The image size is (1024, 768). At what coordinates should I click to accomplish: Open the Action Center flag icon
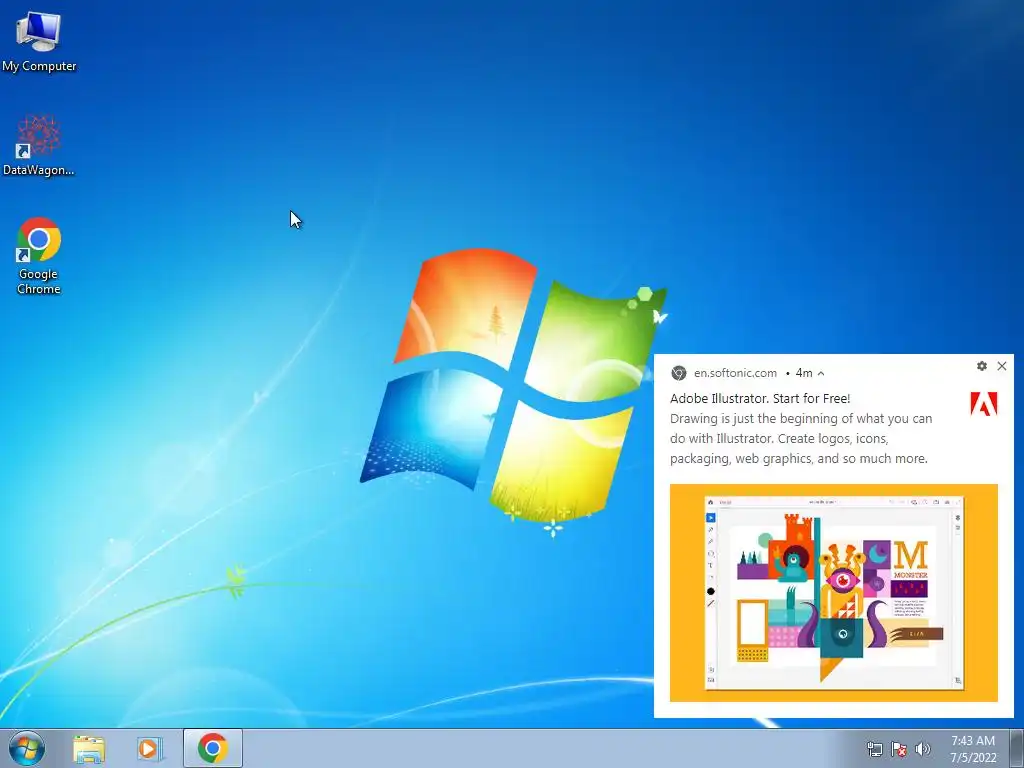(x=899, y=749)
